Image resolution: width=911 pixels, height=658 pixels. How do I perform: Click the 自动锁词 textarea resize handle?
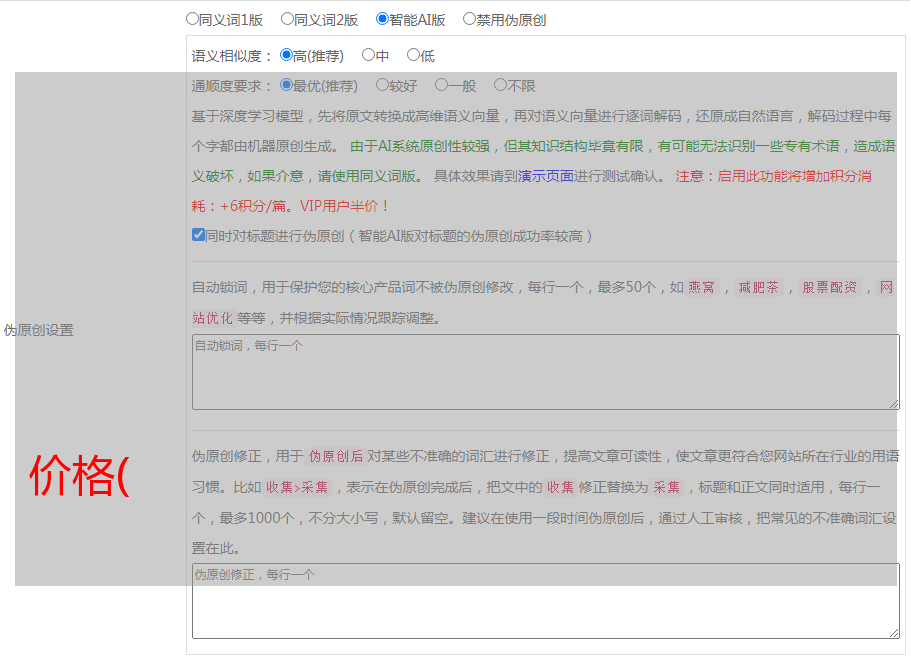click(894, 404)
